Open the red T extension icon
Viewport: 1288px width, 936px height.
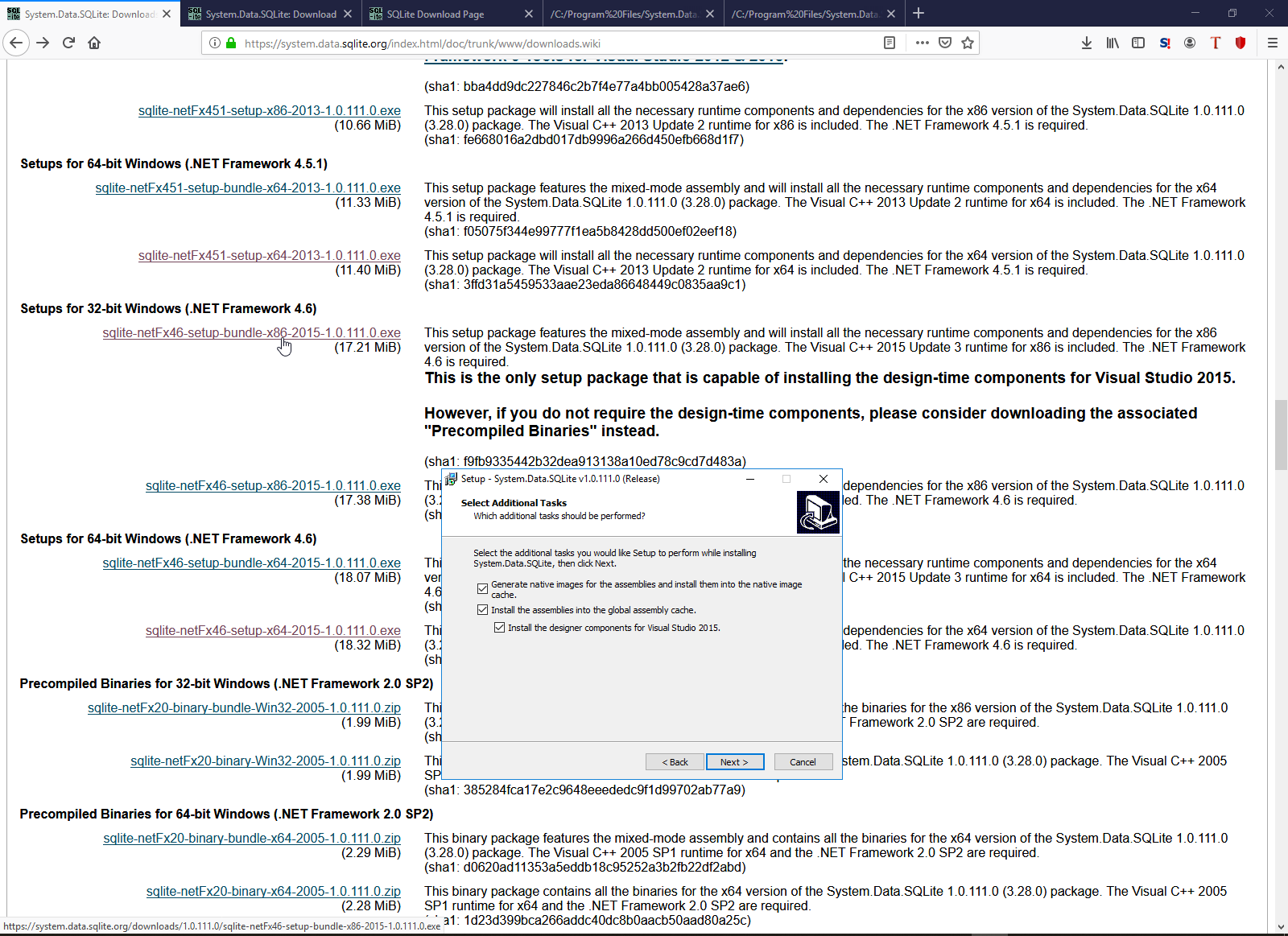tap(1216, 43)
